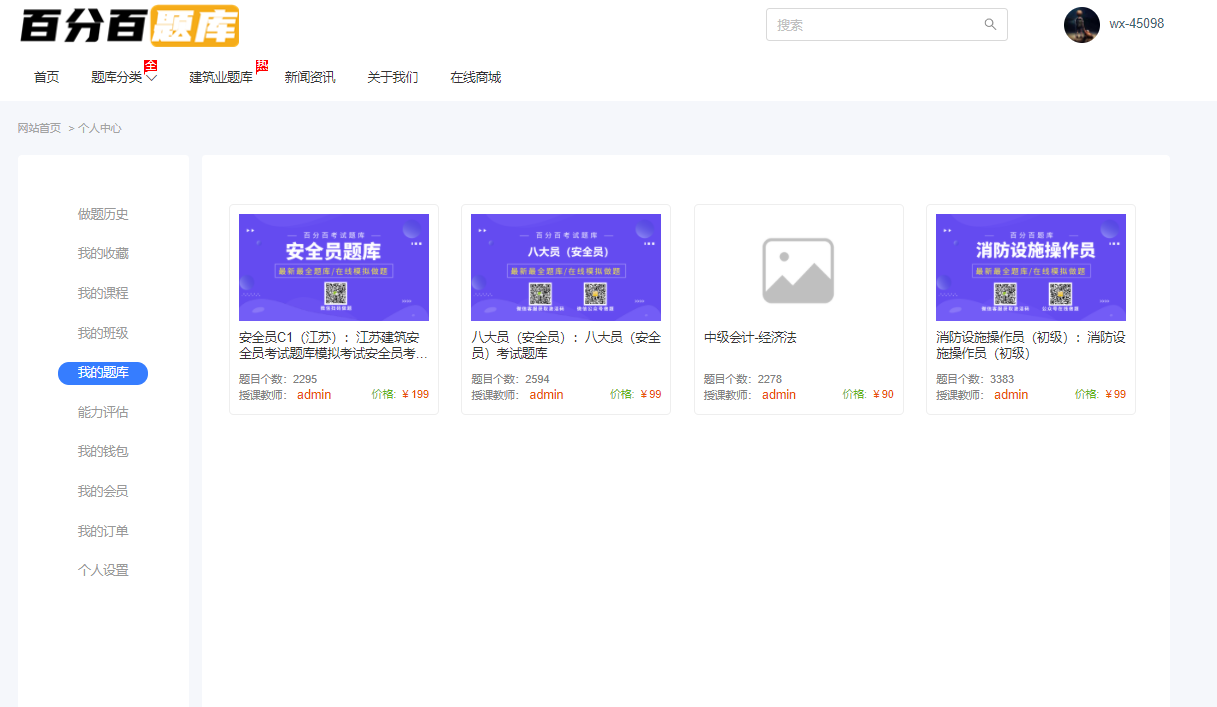Click the 安全员C1（江苏）title
Image resolution: width=1217 pixels, height=707 pixels.
334,346
